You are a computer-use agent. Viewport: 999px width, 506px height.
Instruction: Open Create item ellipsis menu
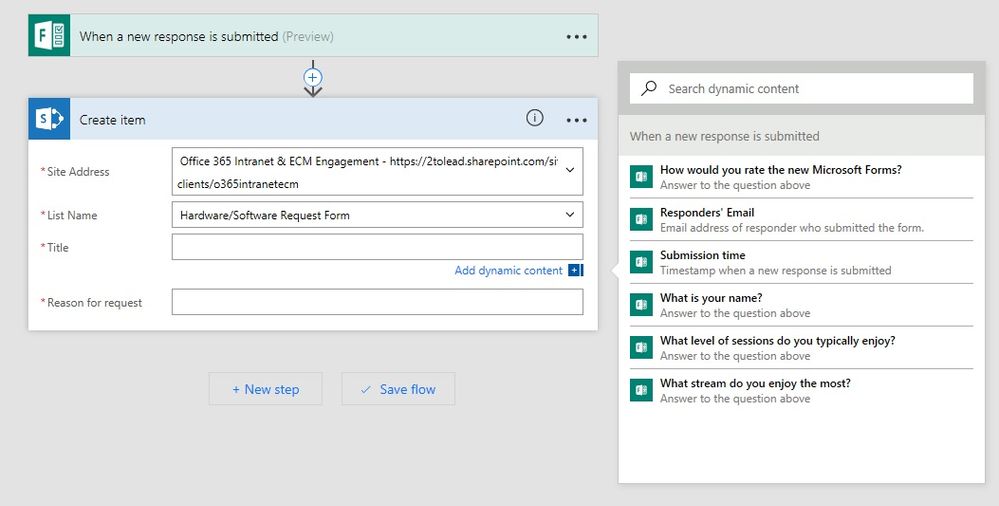(x=577, y=120)
